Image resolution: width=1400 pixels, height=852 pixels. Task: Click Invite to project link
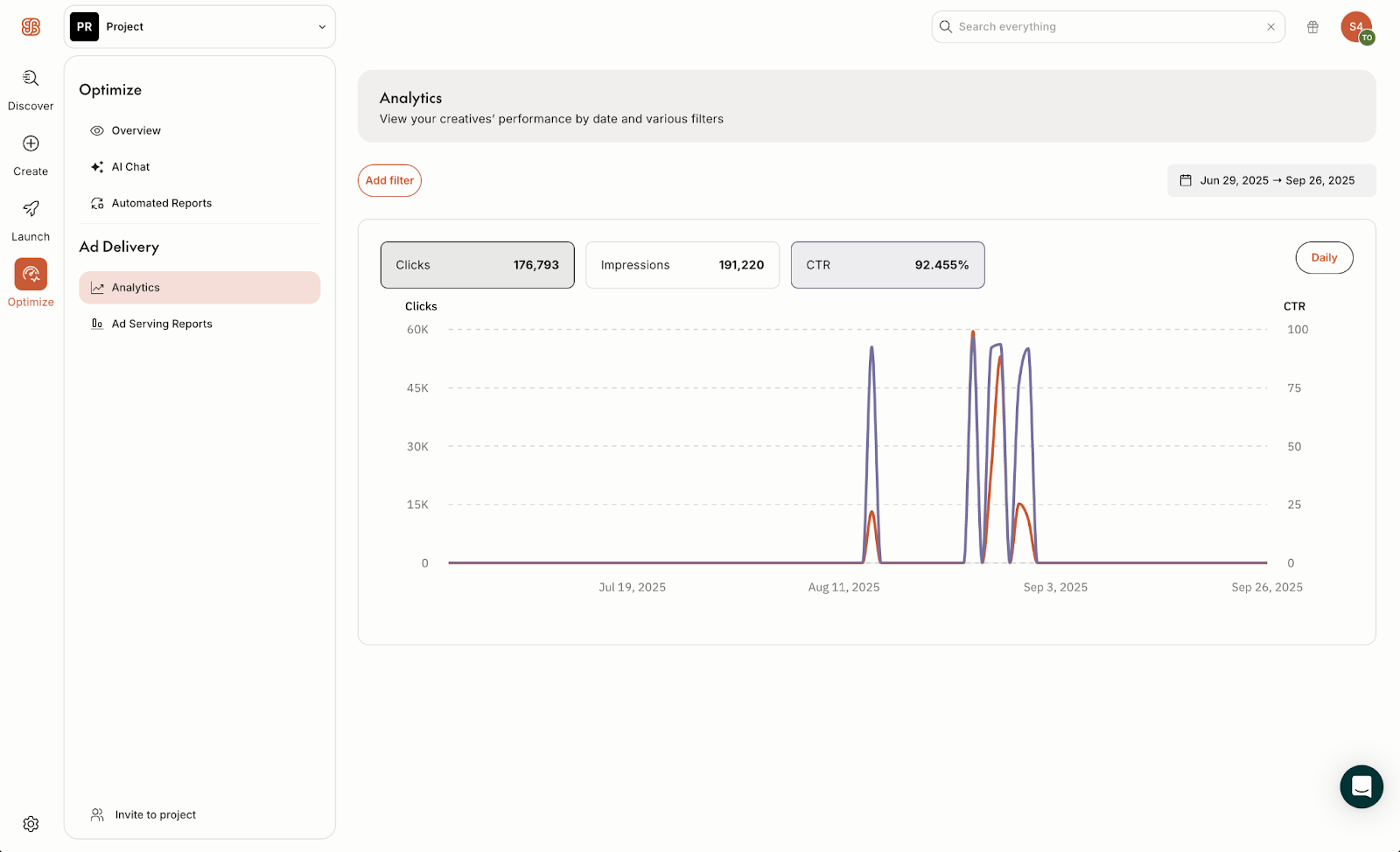coord(155,814)
